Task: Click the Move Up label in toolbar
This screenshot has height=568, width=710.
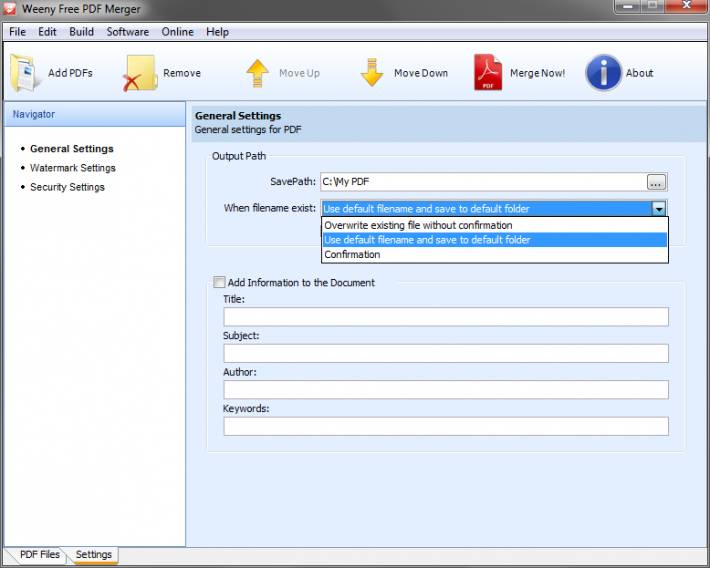Action: pyautogui.click(x=299, y=73)
